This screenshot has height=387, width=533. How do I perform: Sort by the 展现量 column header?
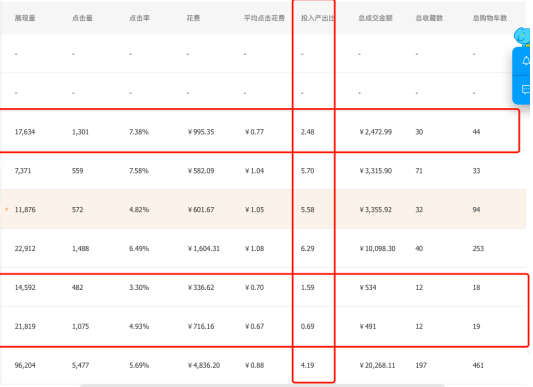25,18
